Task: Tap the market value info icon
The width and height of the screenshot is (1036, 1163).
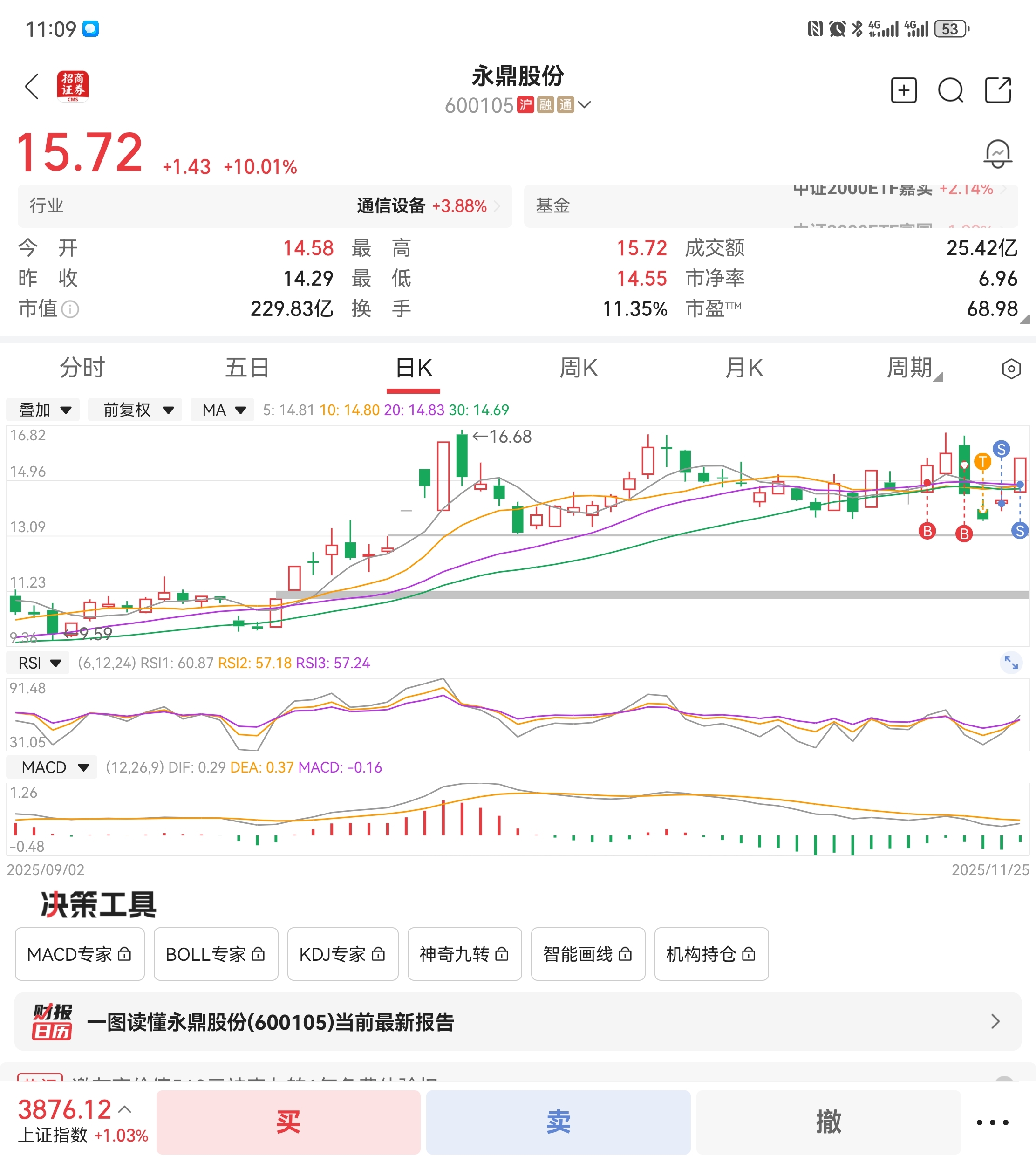Action: coord(70,309)
